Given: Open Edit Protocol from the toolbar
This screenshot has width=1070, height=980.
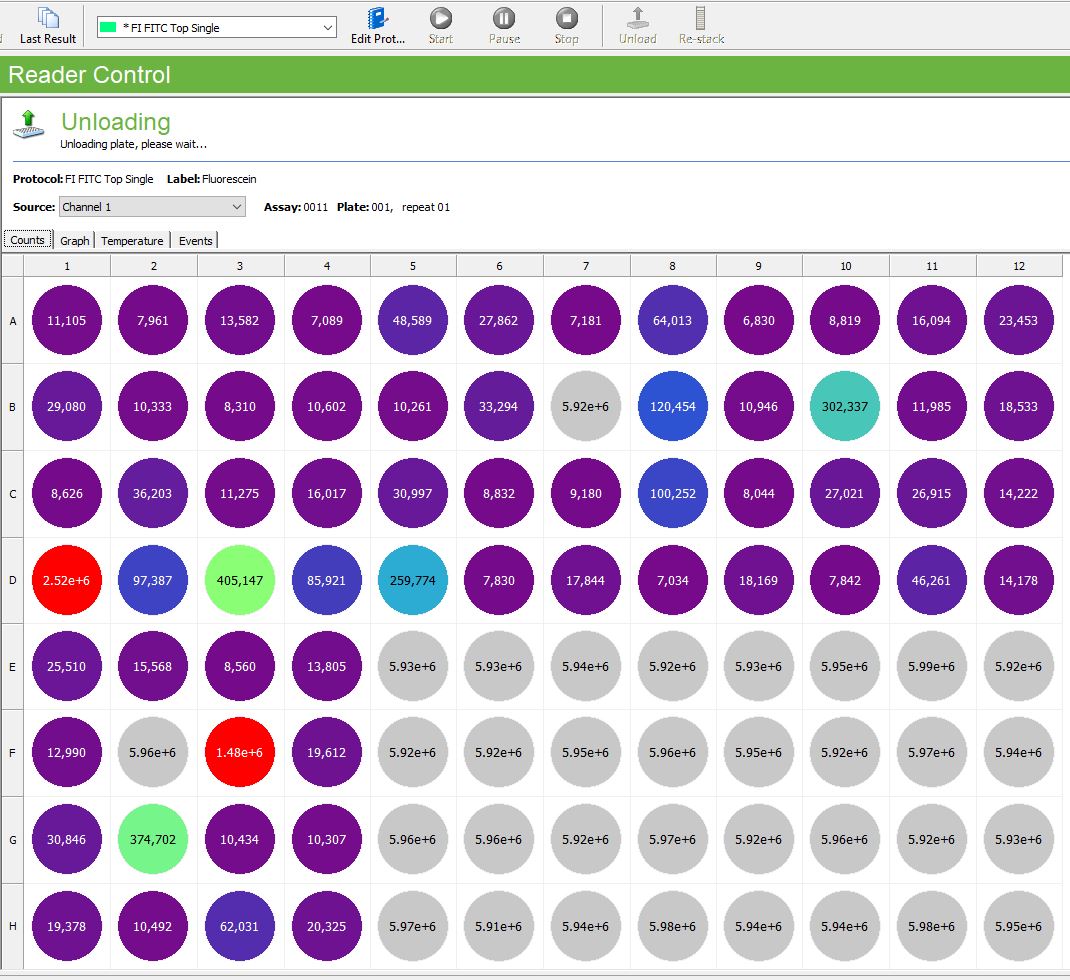Looking at the screenshot, I should pos(378,25).
